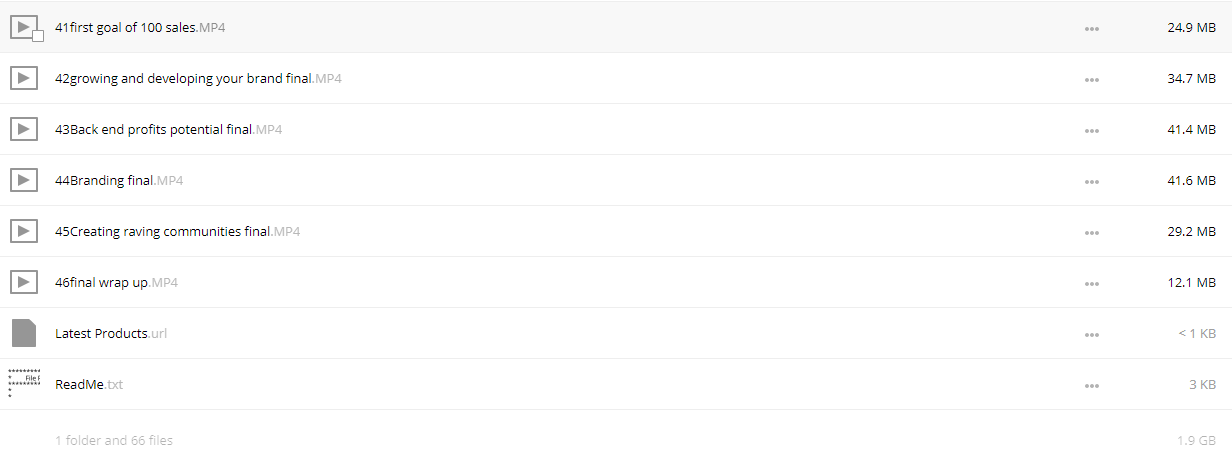This screenshot has height=469, width=1232.
Task: Open file 42growing and developing your brand final
Action: tap(198, 78)
